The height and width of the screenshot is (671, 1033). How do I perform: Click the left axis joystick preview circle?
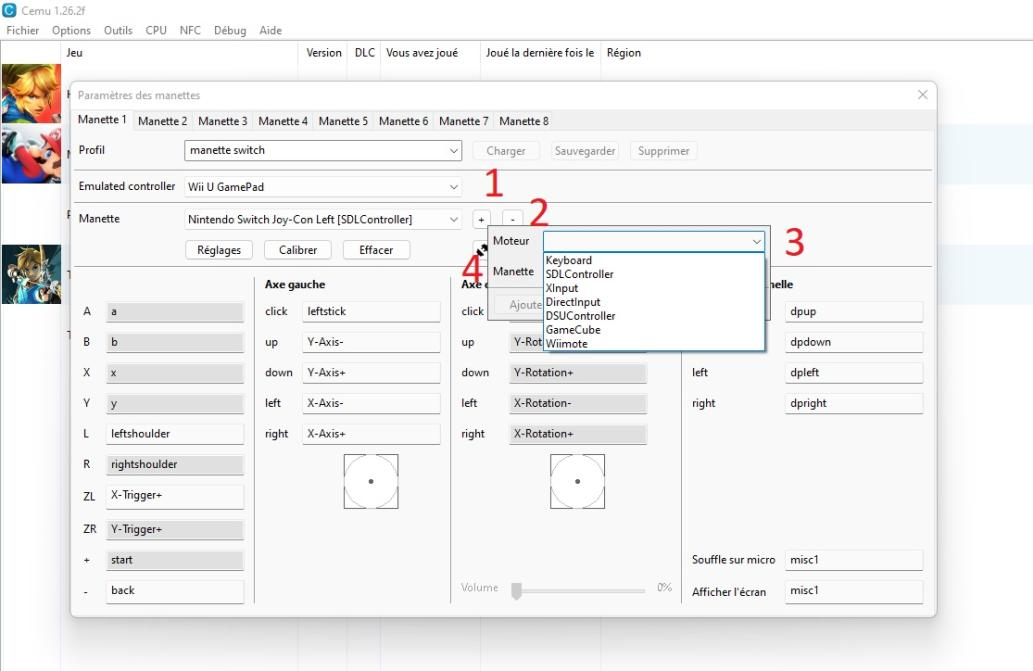click(371, 481)
